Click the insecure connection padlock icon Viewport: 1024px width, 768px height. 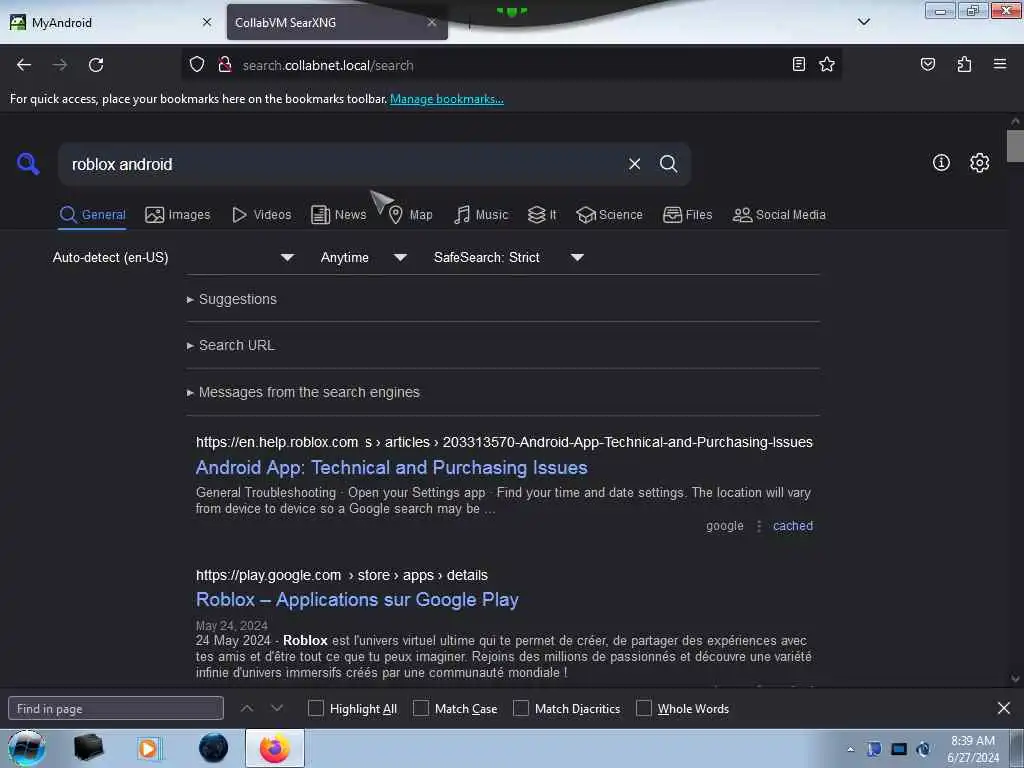[225, 65]
